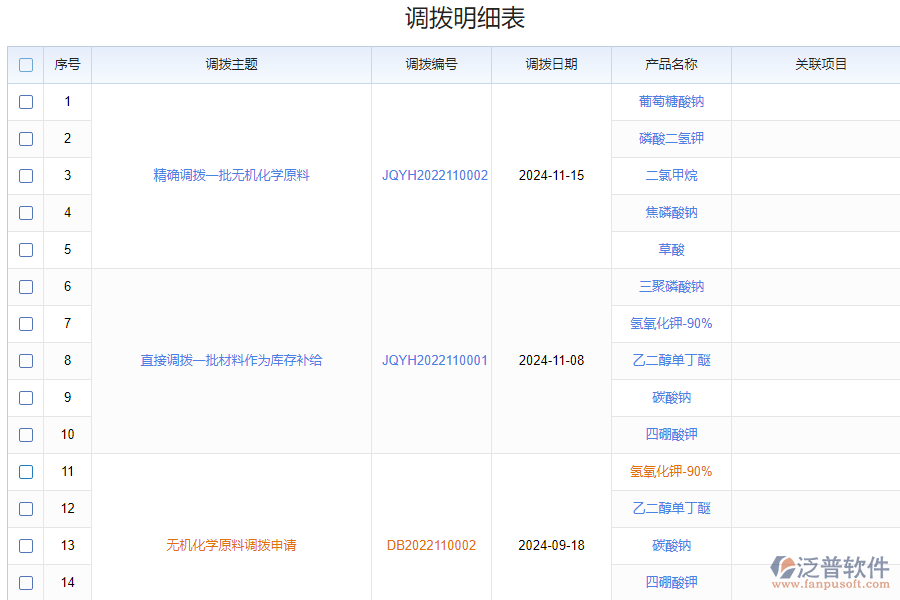Image resolution: width=900 pixels, height=600 pixels.
Task: Open the 葡萄糖酸钠 product link
Action: coord(670,101)
